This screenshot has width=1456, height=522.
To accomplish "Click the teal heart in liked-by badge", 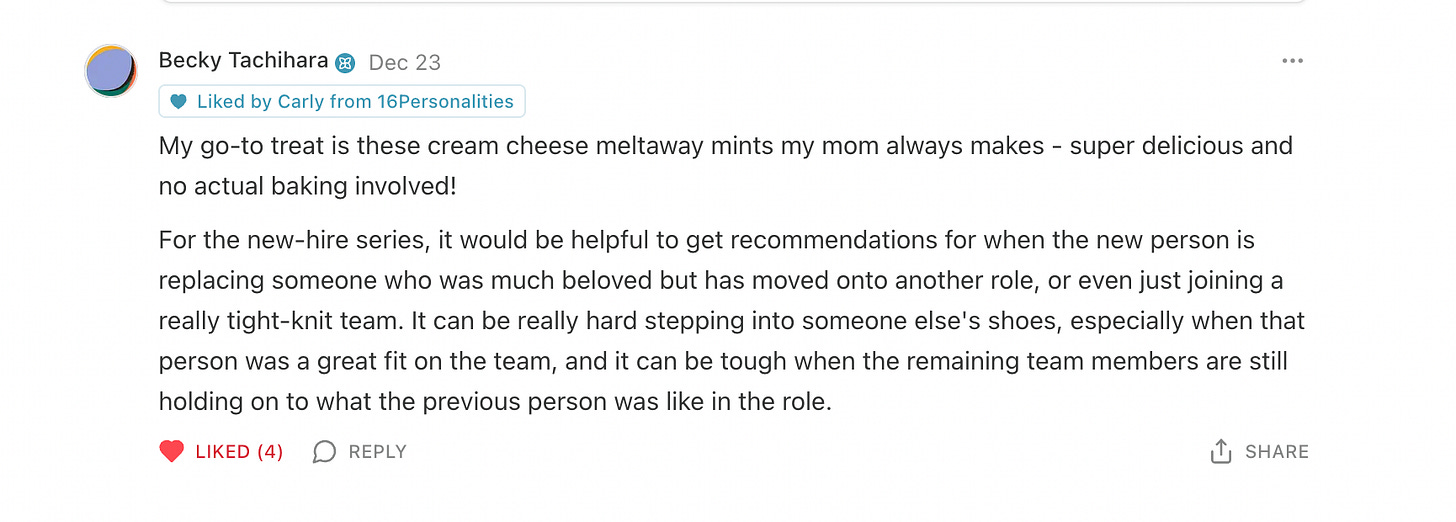I will click(x=178, y=102).
